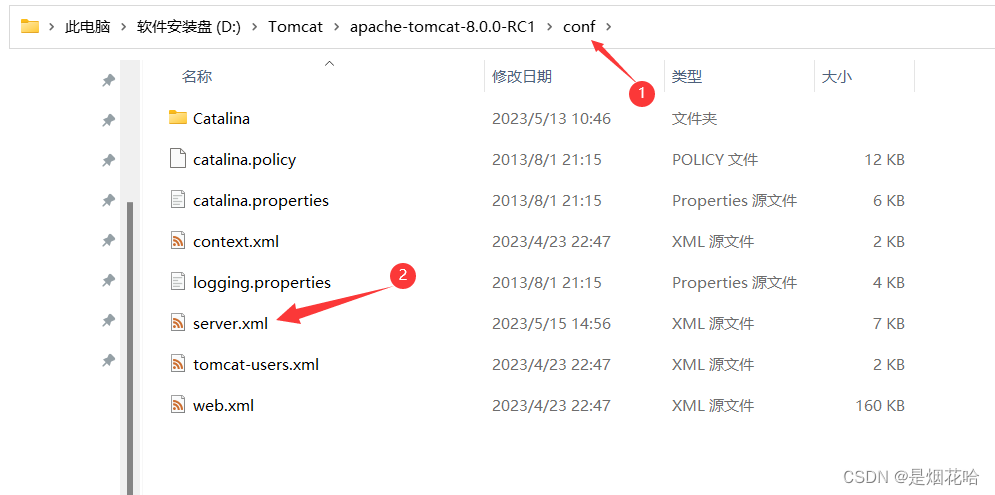This screenshot has width=995, height=495.
Task: Click the pin icon beside logging.properties row
Action: click(109, 280)
